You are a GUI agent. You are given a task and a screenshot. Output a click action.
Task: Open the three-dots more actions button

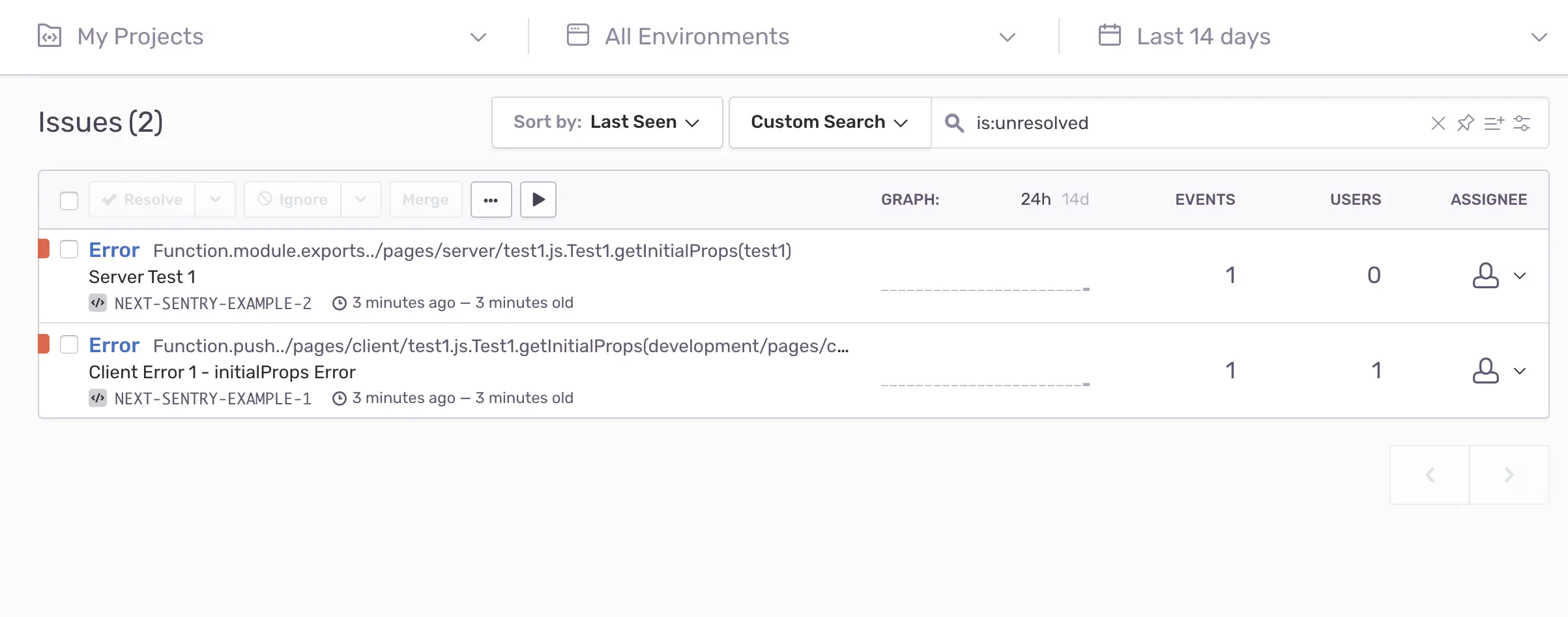[491, 200]
